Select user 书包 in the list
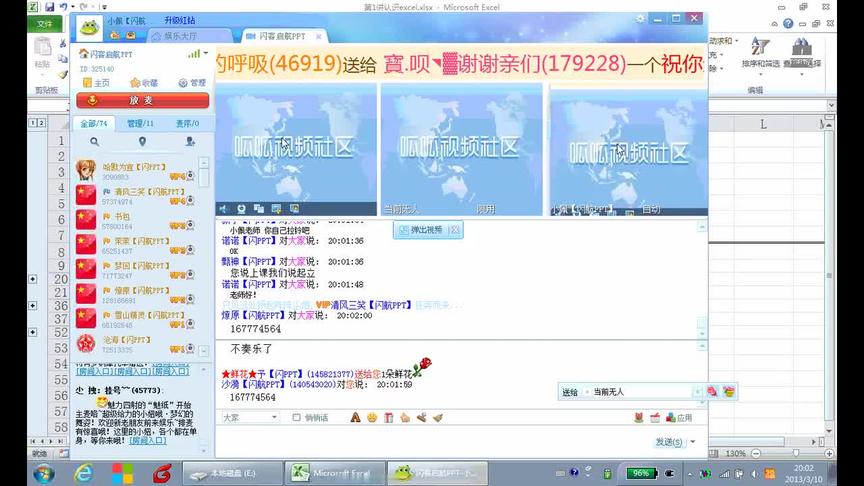864x486 pixels. [136, 221]
